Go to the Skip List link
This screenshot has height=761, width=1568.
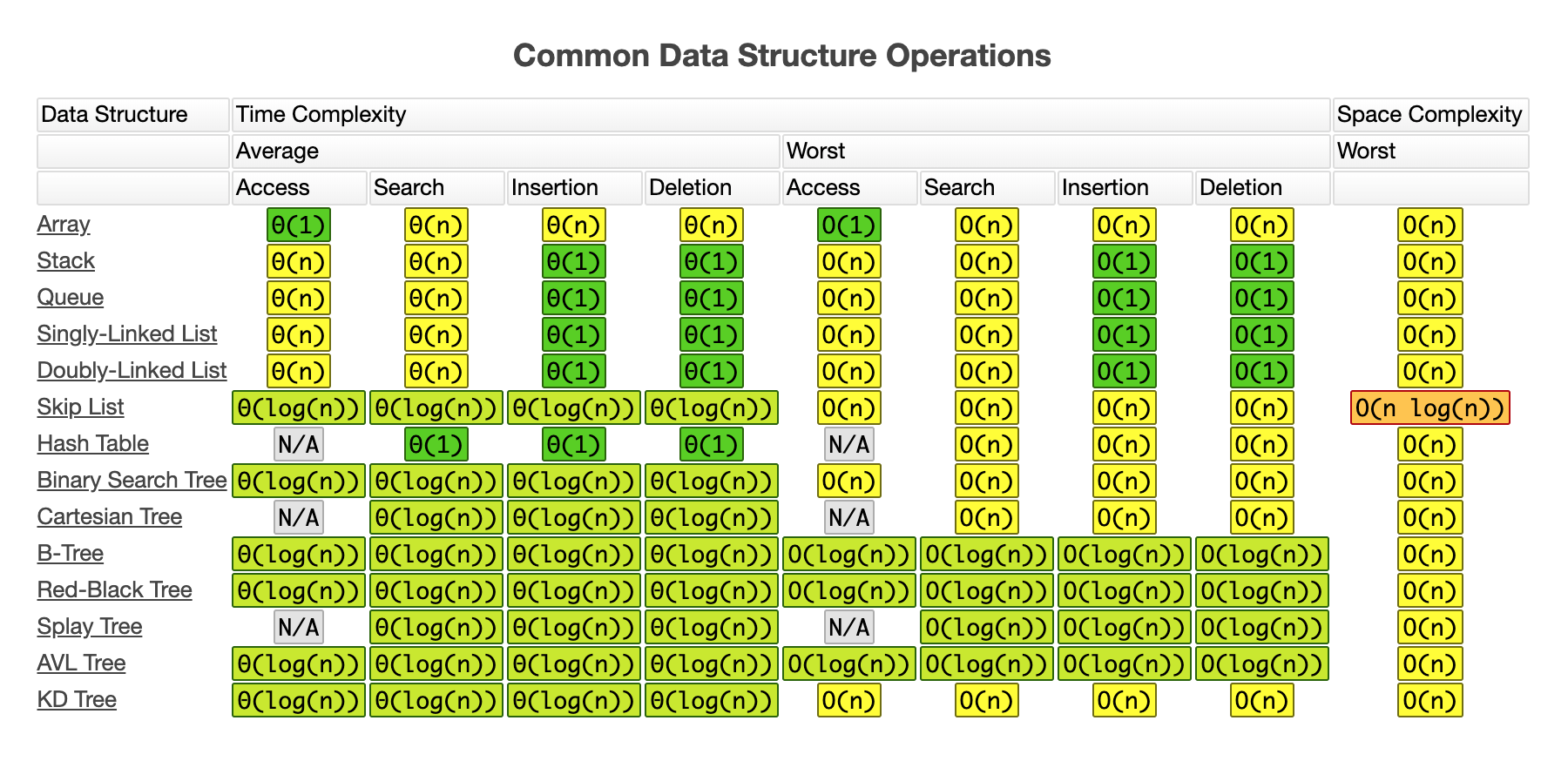coord(81,407)
